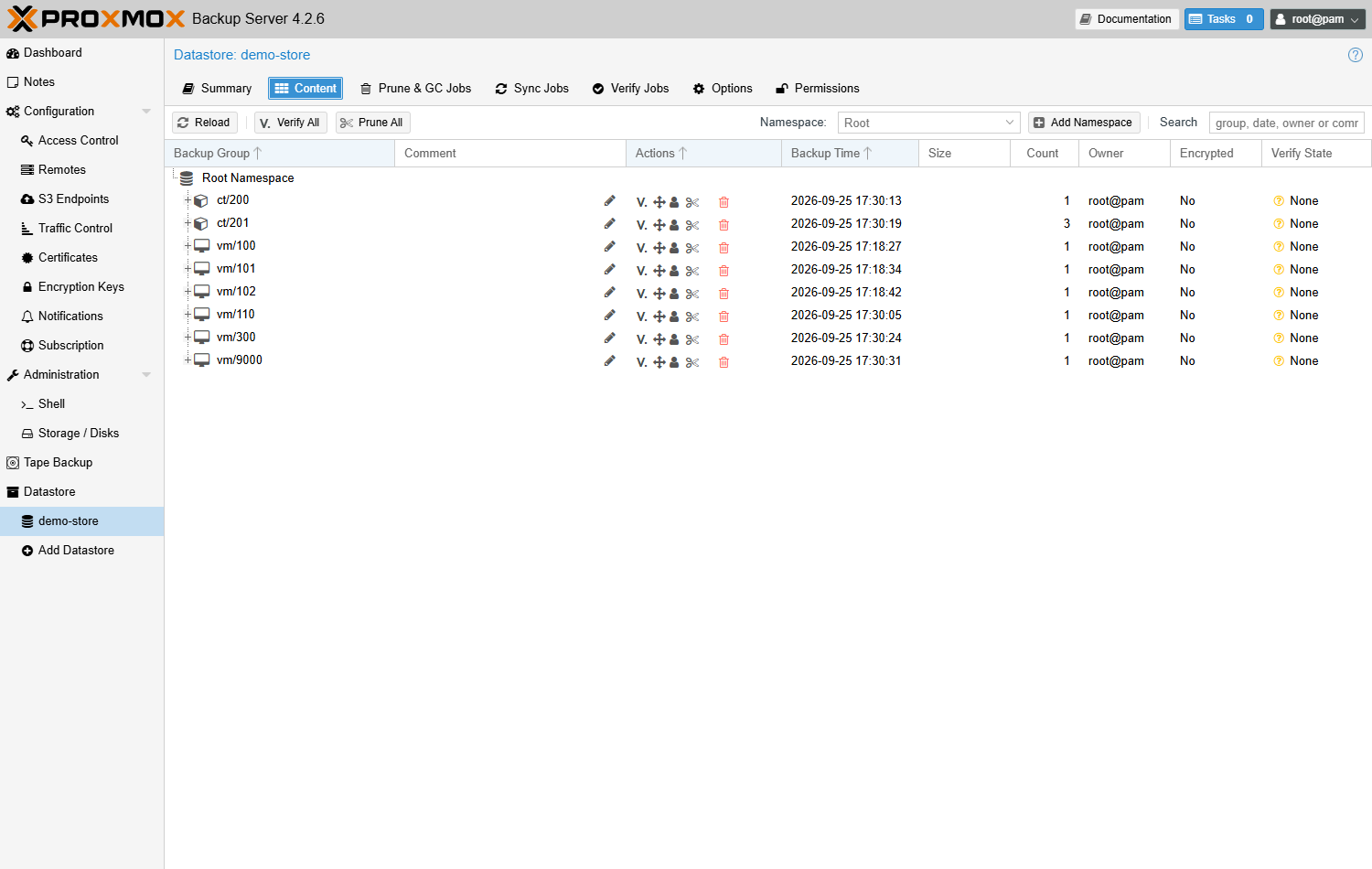
Task: Click the Verify All button
Action: pyautogui.click(x=291, y=123)
